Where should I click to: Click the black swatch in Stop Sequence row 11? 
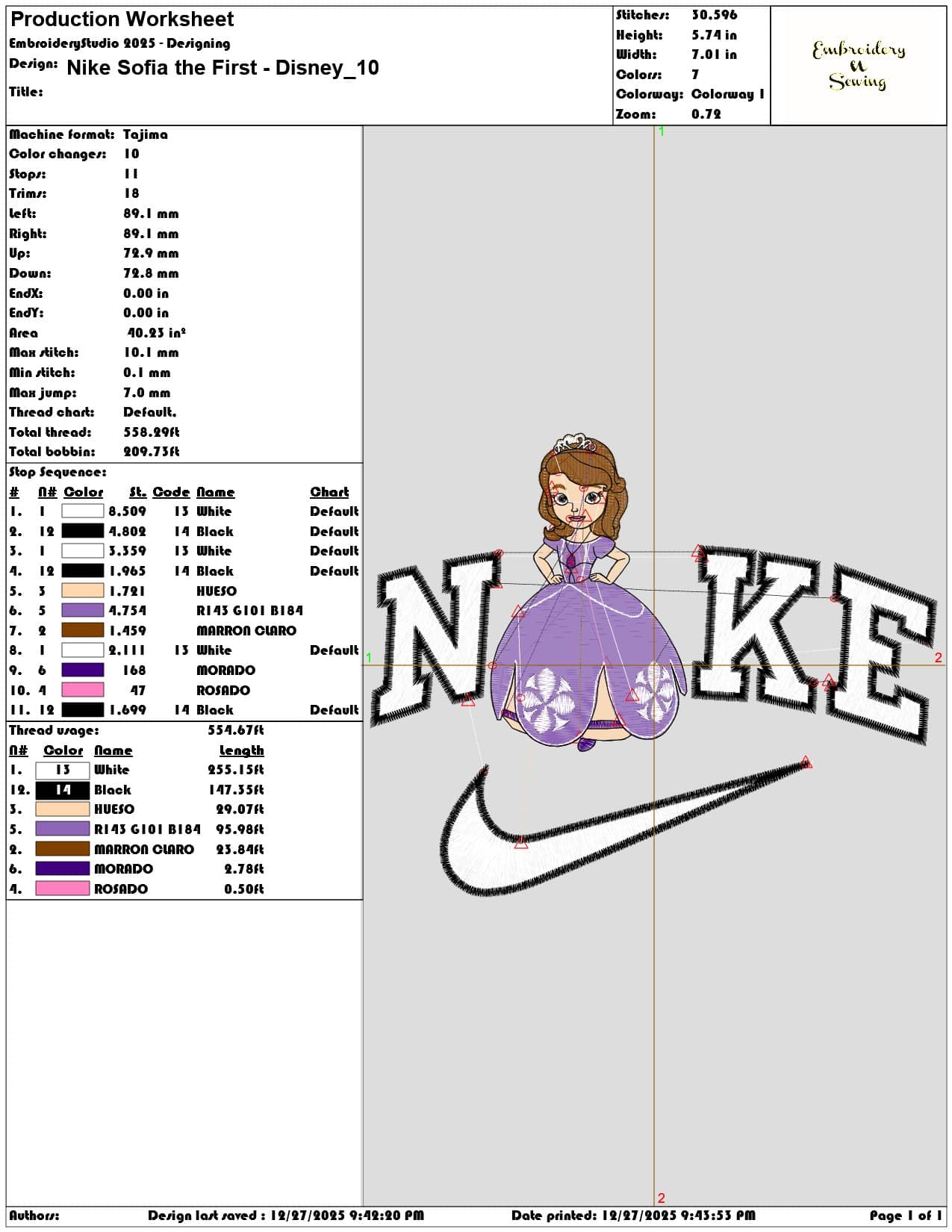click(82, 710)
